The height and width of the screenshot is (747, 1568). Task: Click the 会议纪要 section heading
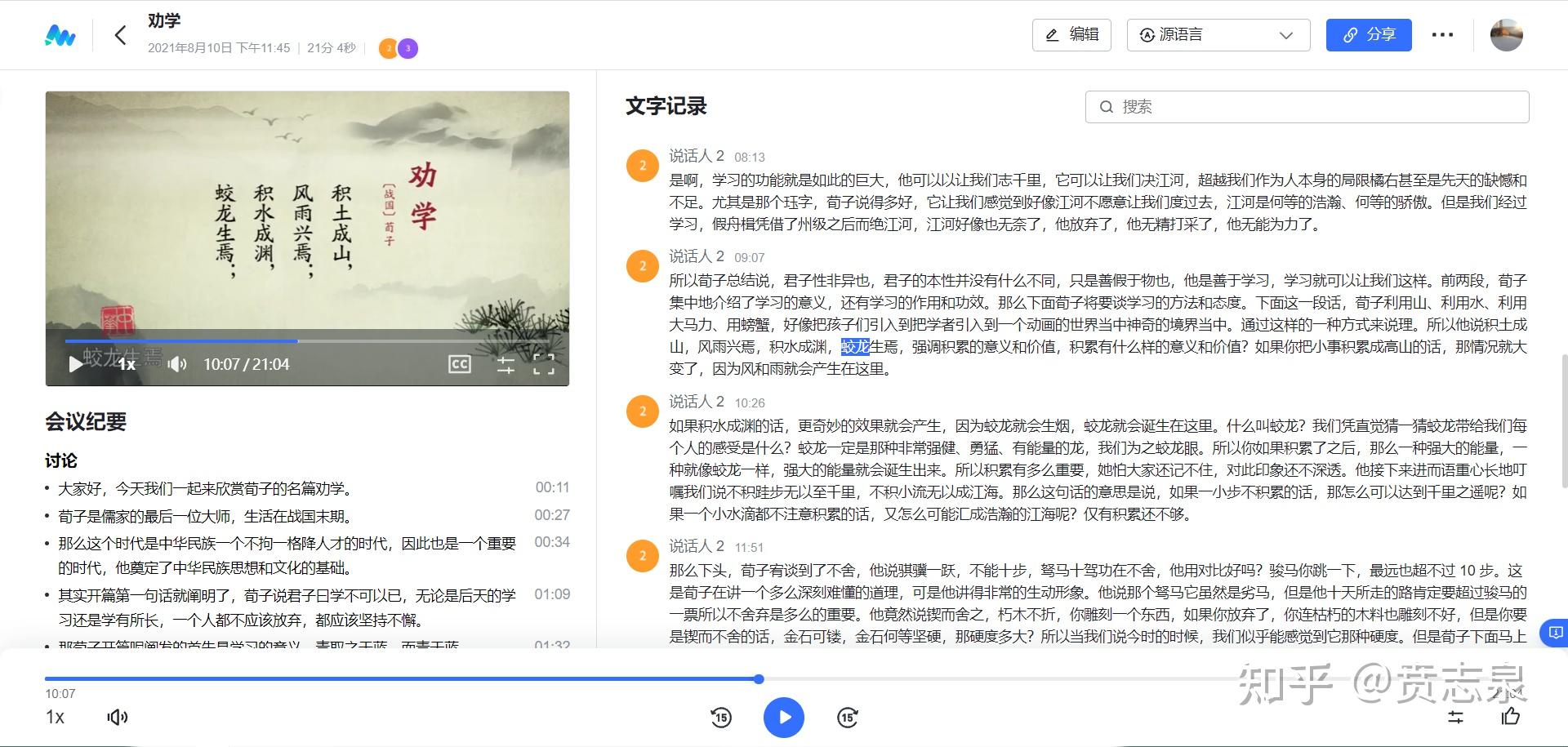[85, 422]
